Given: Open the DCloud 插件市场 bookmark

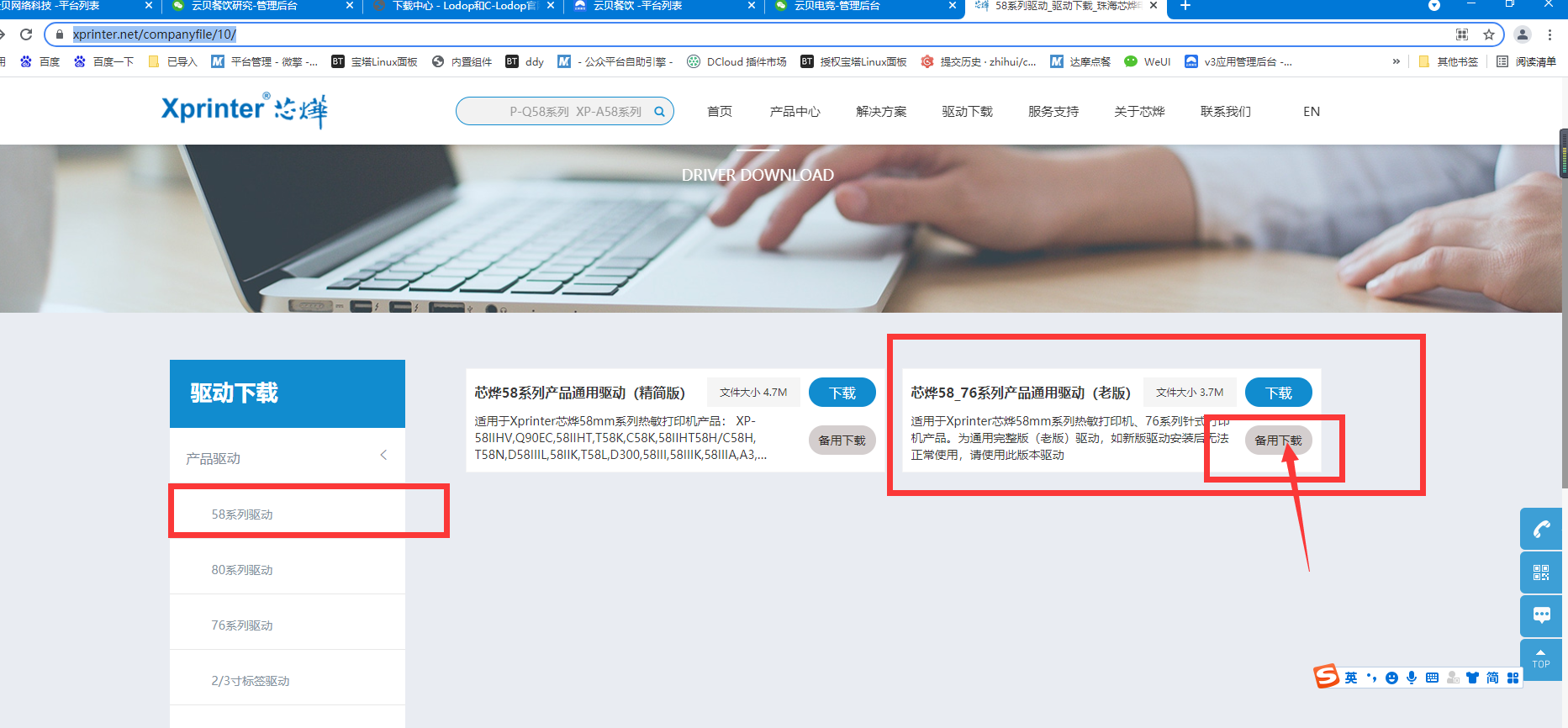Looking at the screenshot, I should click(x=736, y=61).
